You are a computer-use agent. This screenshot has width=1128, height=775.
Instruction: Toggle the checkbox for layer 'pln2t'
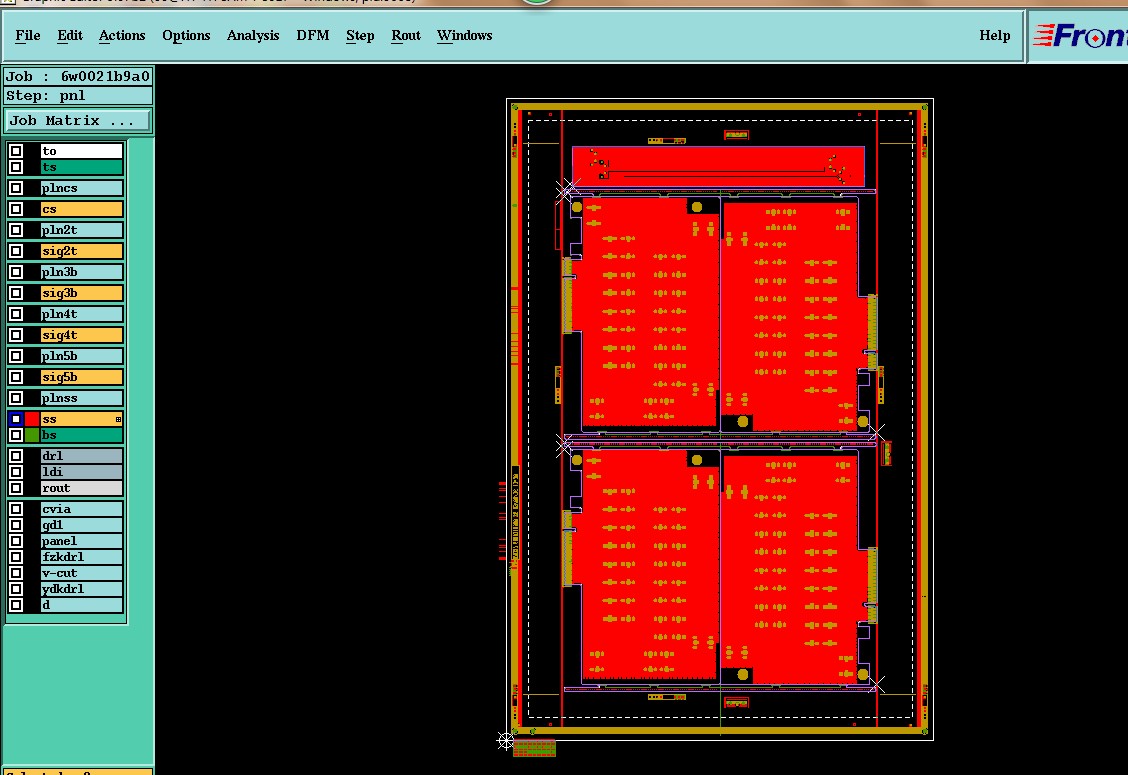(x=16, y=230)
